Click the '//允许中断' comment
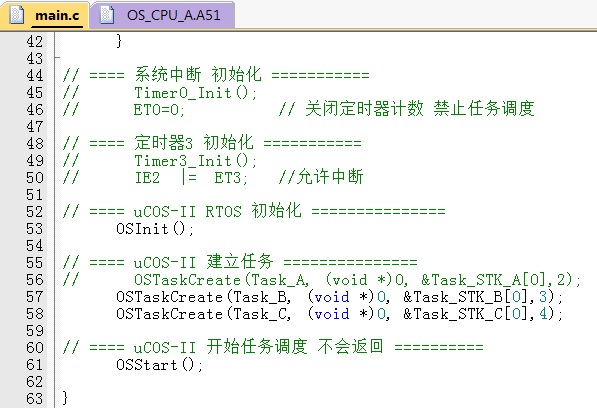Screen dimensions: 597x408 (321, 177)
